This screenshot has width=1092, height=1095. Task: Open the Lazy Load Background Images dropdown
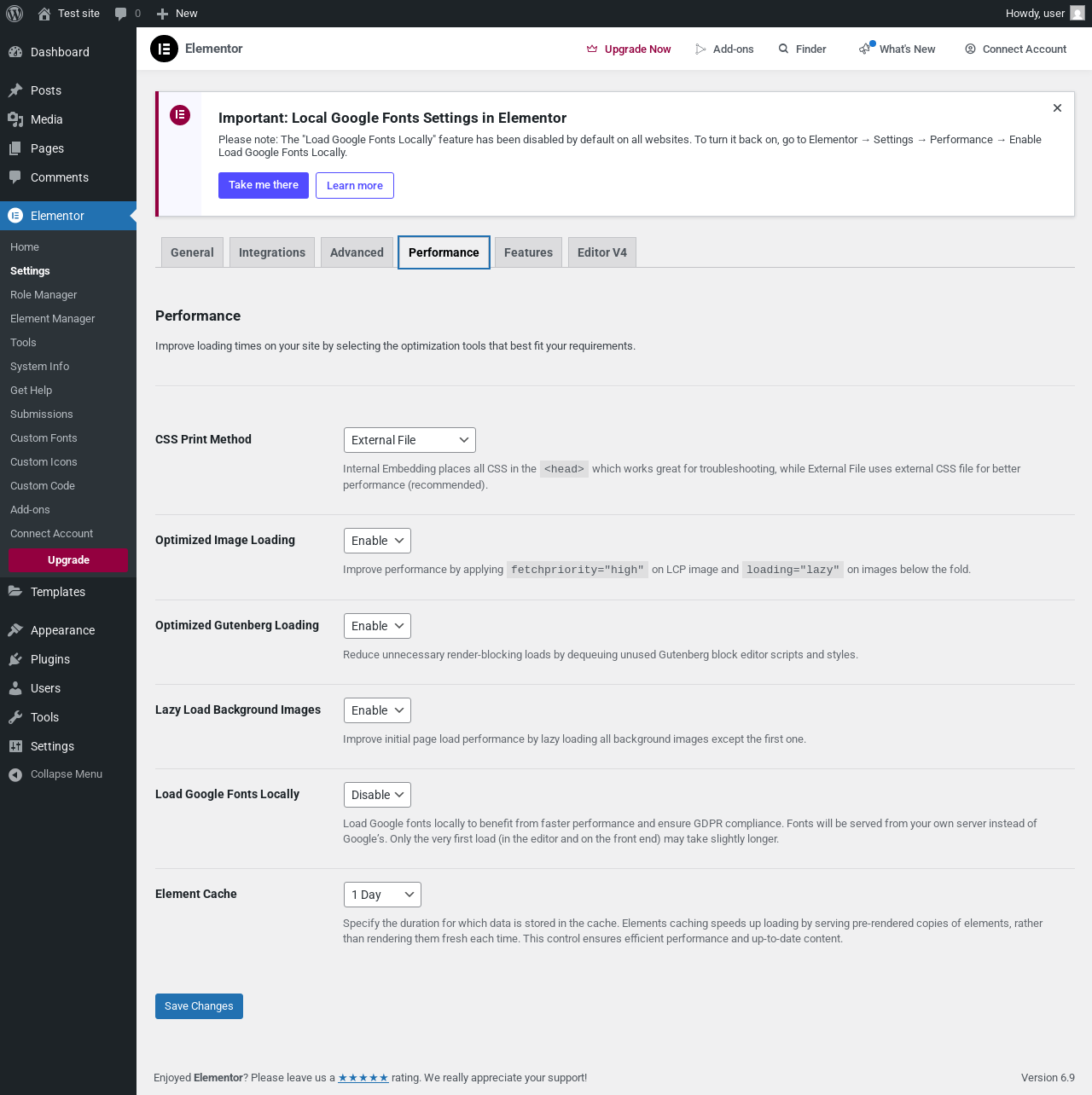(377, 710)
